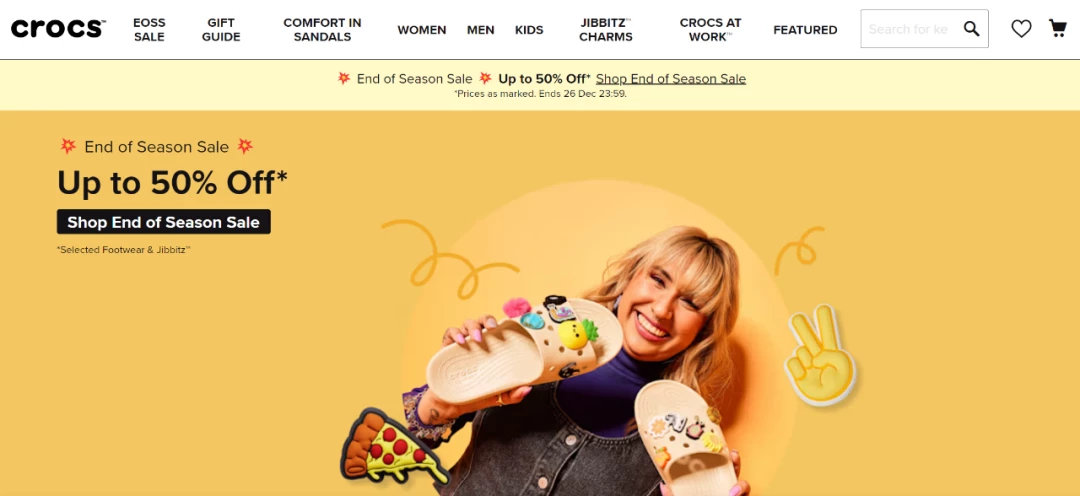Click the black Shop End of Season Sale button
The image size is (1080, 496).
click(163, 222)
